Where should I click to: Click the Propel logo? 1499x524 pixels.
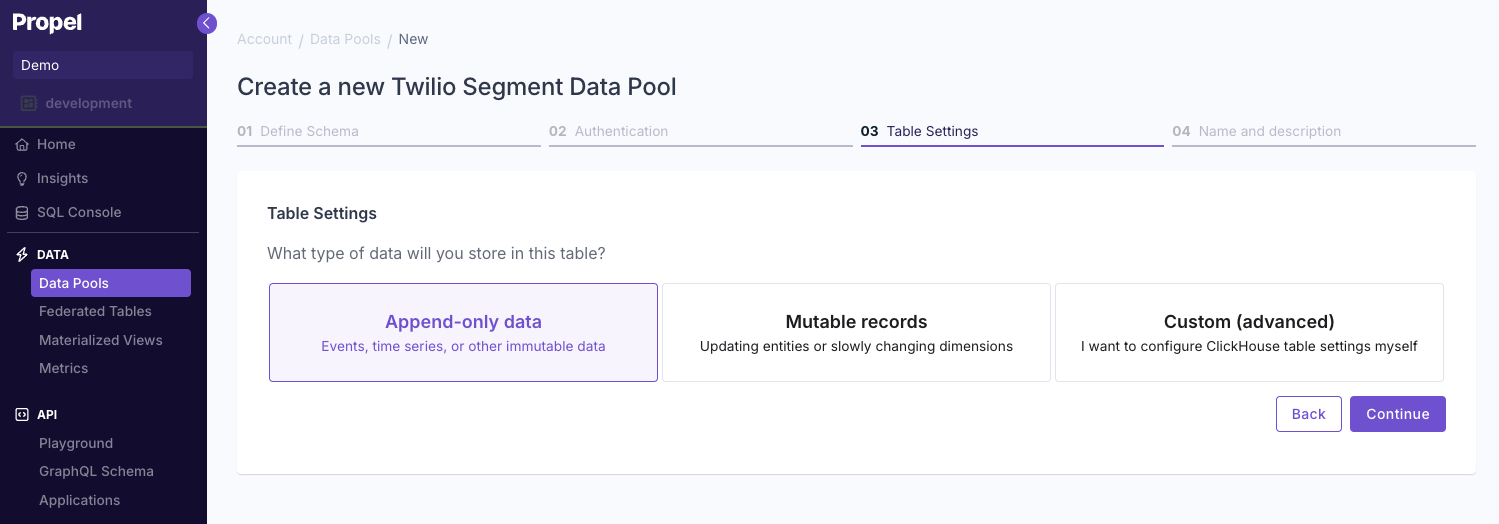(47, 23)
